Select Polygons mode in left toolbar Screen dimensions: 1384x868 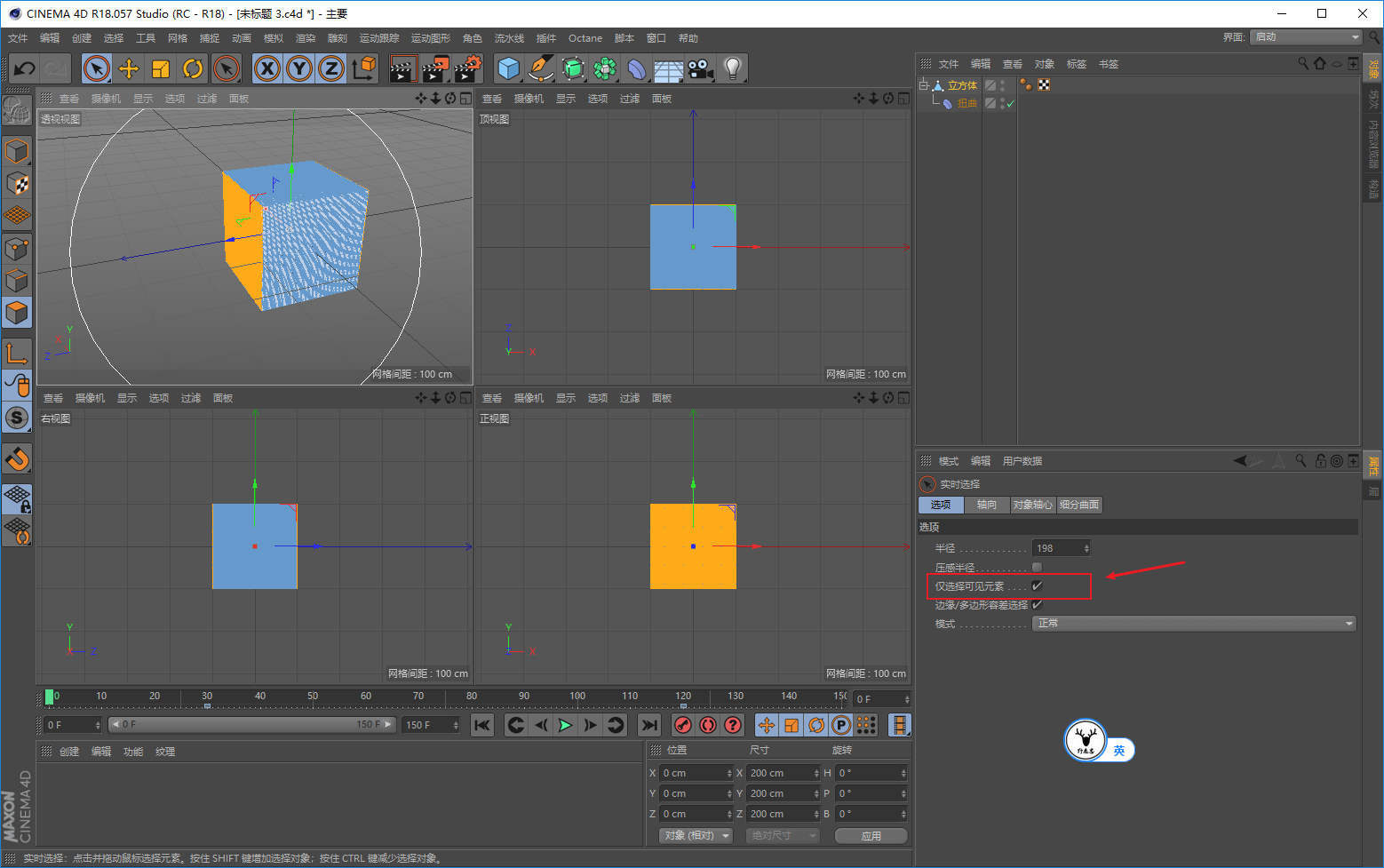(x=17, y=313)
